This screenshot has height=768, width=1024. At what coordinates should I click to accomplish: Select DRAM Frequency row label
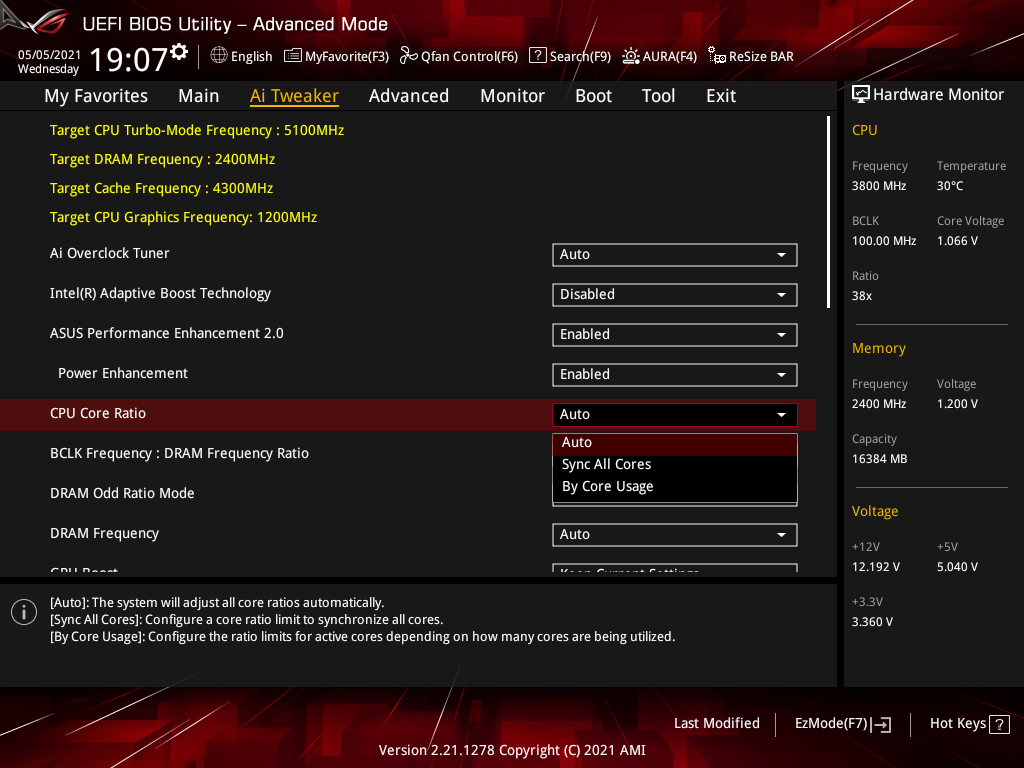[x=104, y=534]
